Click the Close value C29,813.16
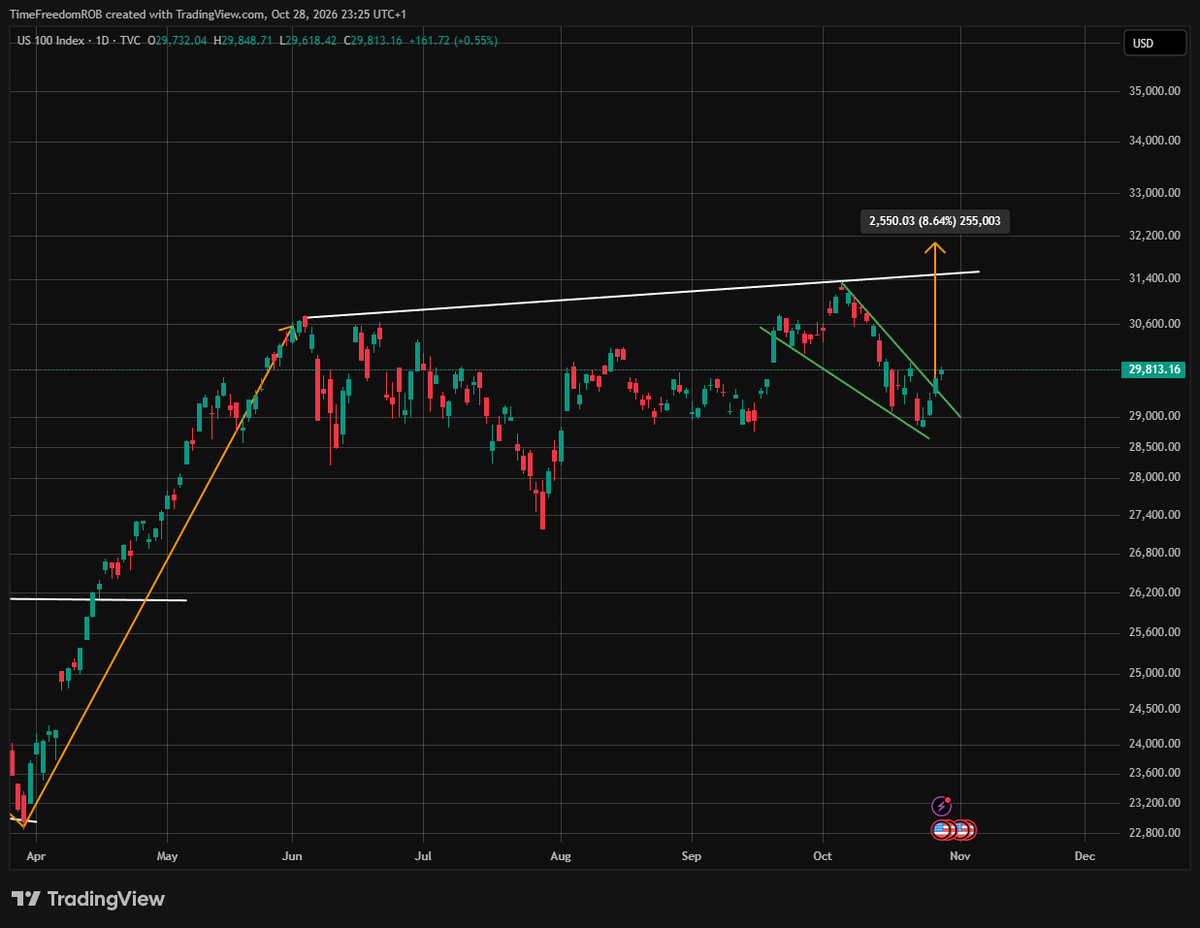Screen dimensions: 1200x928 (373, 41)
